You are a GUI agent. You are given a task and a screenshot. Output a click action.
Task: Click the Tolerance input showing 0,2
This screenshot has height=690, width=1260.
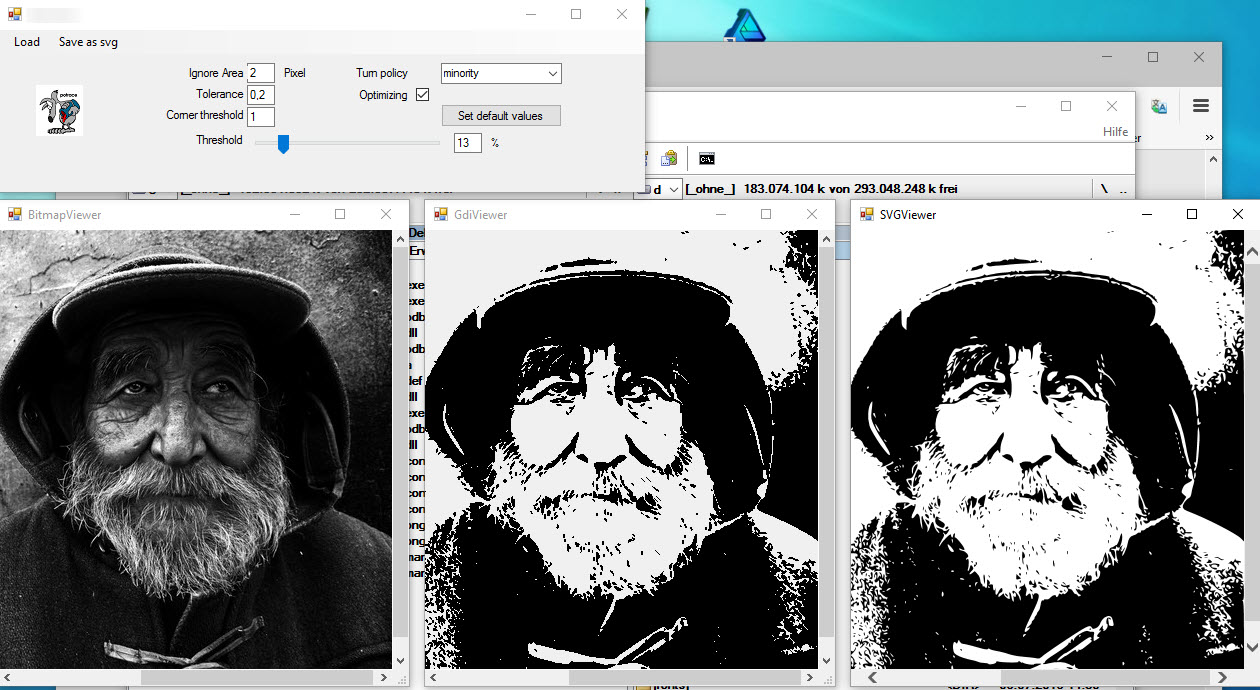pyautogui.click(x=261, y=94)
